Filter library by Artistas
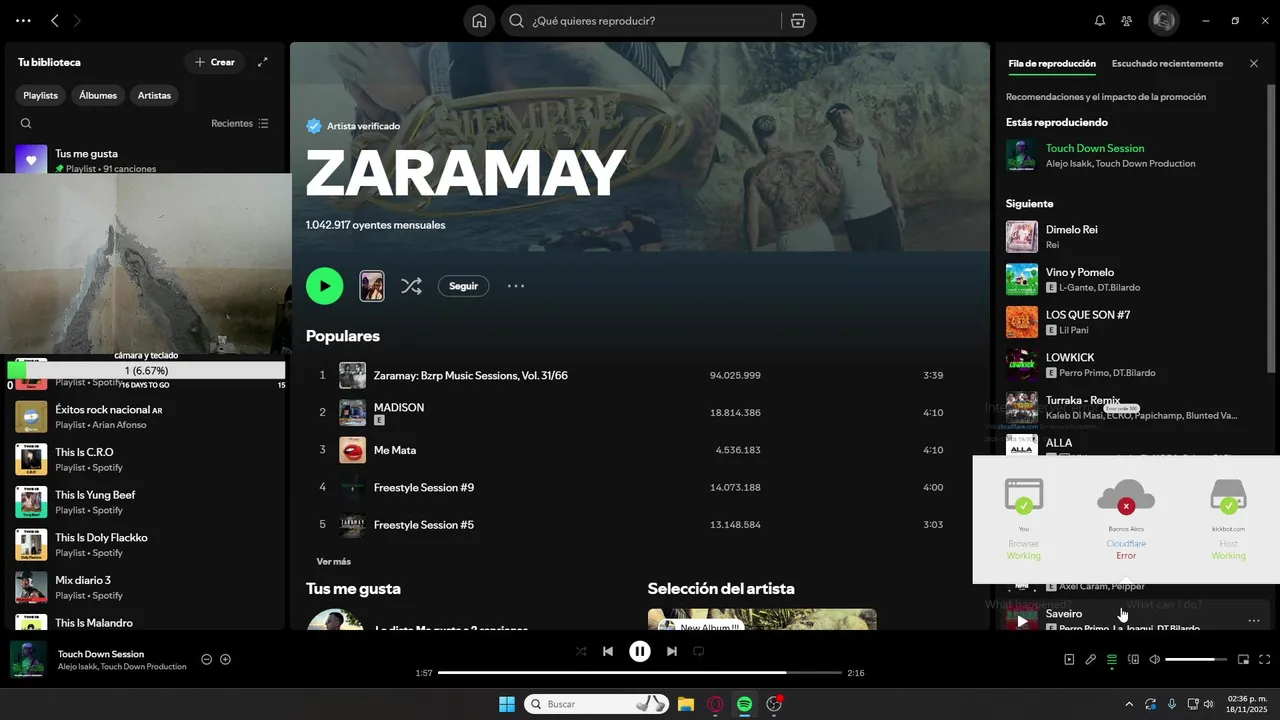Image resolution: width=1280 pixels, height=720 pixels. pos(155,96)
